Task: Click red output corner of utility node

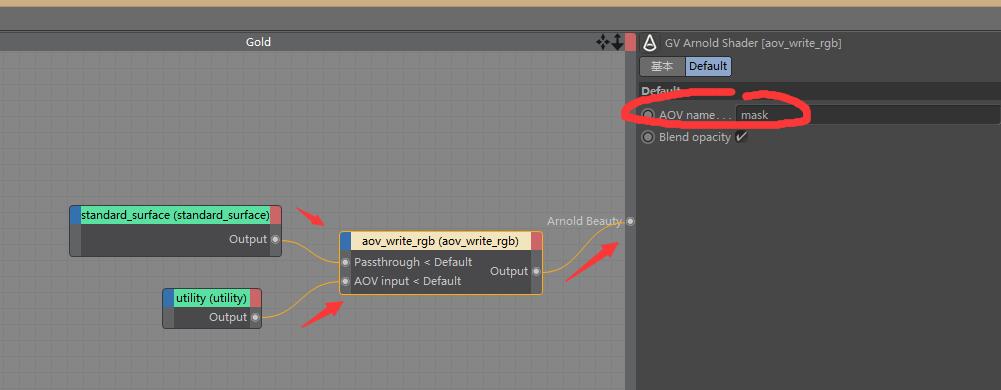Action: tap(256, 297)
